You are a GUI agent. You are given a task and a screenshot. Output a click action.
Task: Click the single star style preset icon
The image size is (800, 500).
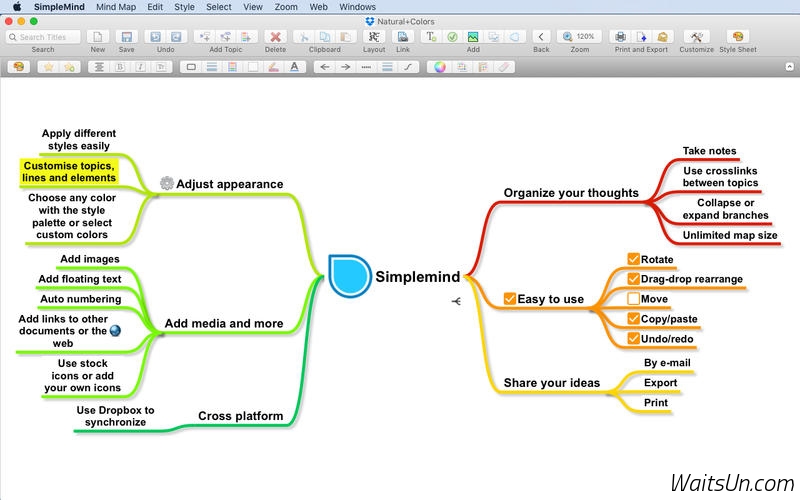[x=48, y=67]
